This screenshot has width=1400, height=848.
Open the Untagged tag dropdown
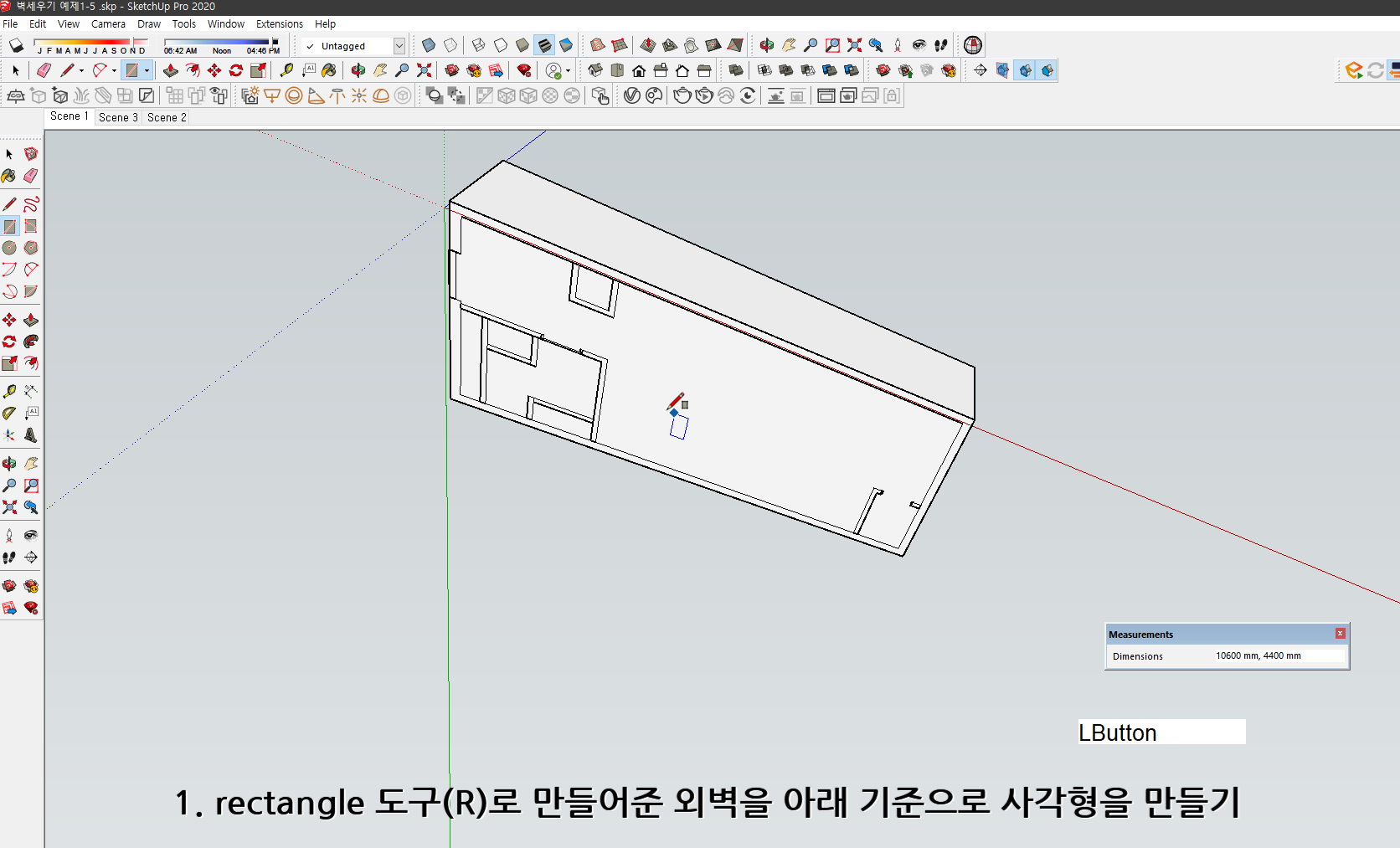399,46
